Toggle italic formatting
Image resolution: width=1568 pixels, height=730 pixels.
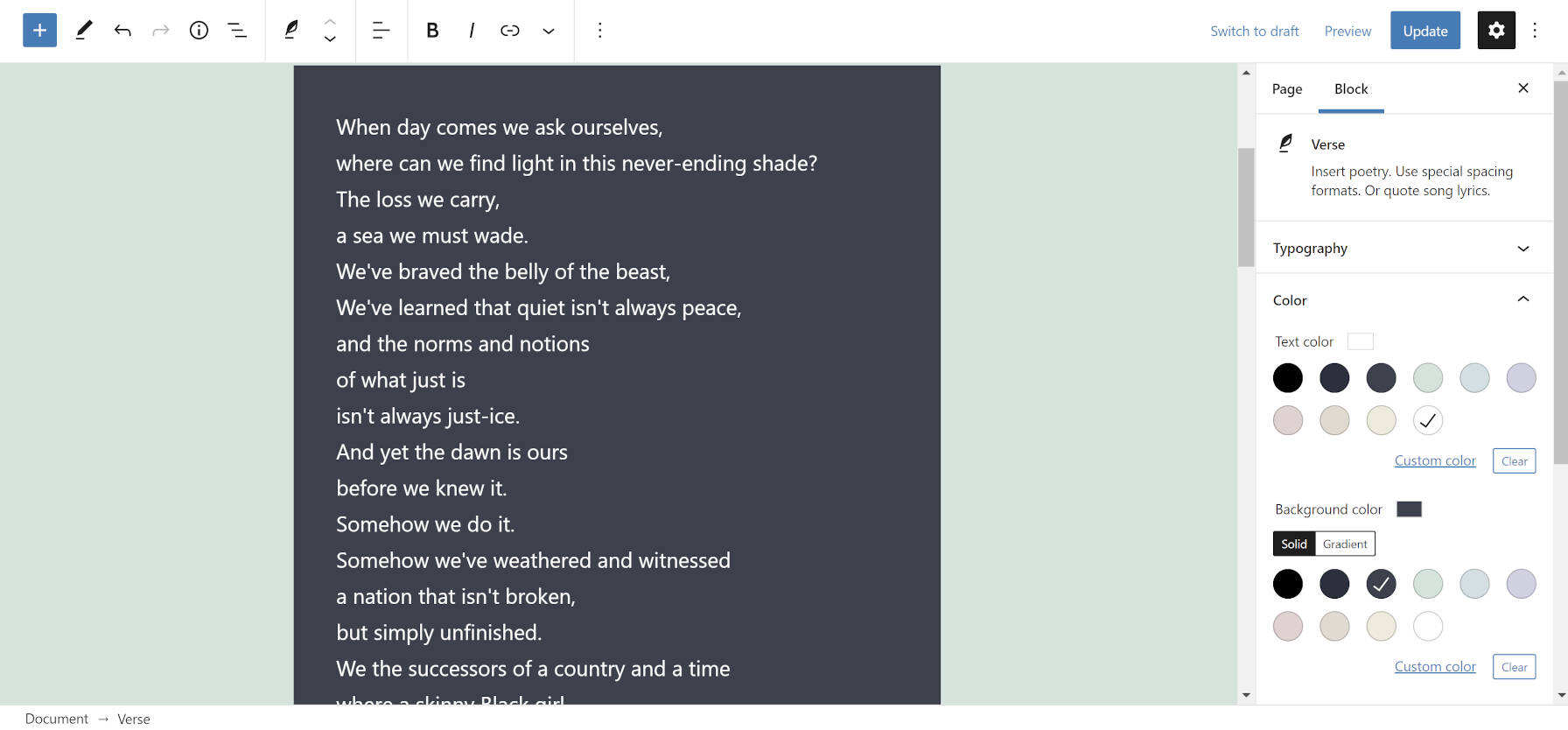click(x=472, y=31)
